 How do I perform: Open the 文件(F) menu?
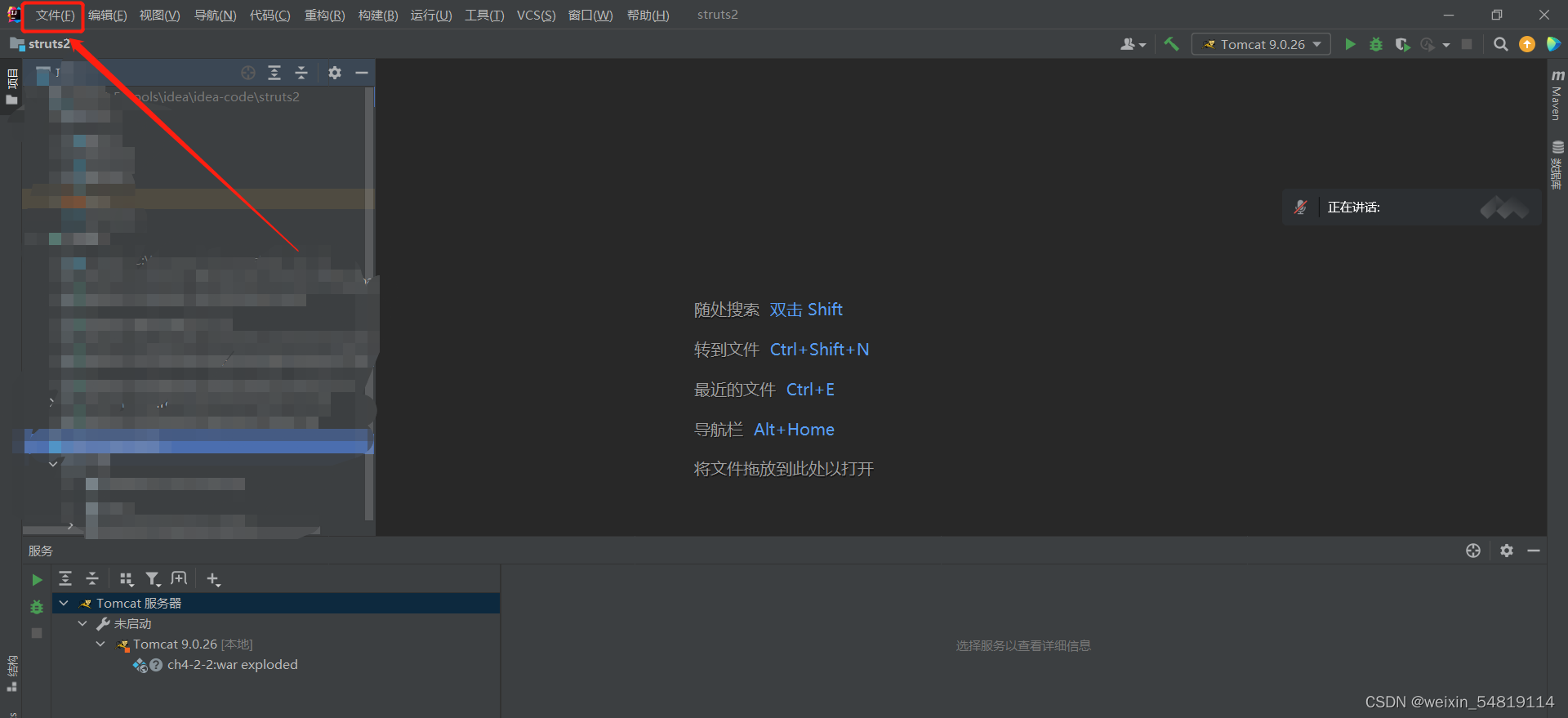coord(55,16)
